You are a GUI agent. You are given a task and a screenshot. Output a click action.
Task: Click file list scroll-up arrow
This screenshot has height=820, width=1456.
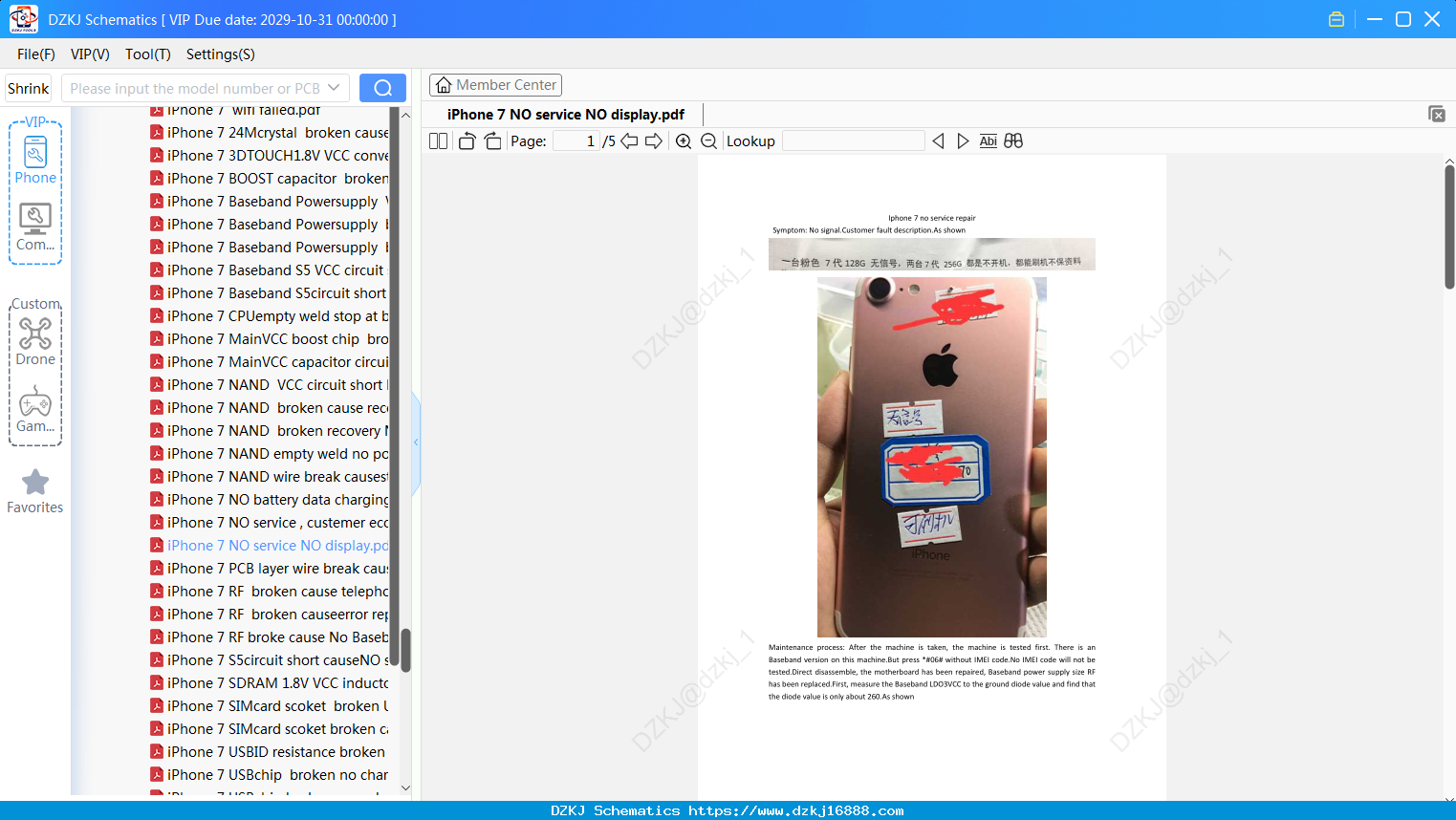[x=405, y=115]
